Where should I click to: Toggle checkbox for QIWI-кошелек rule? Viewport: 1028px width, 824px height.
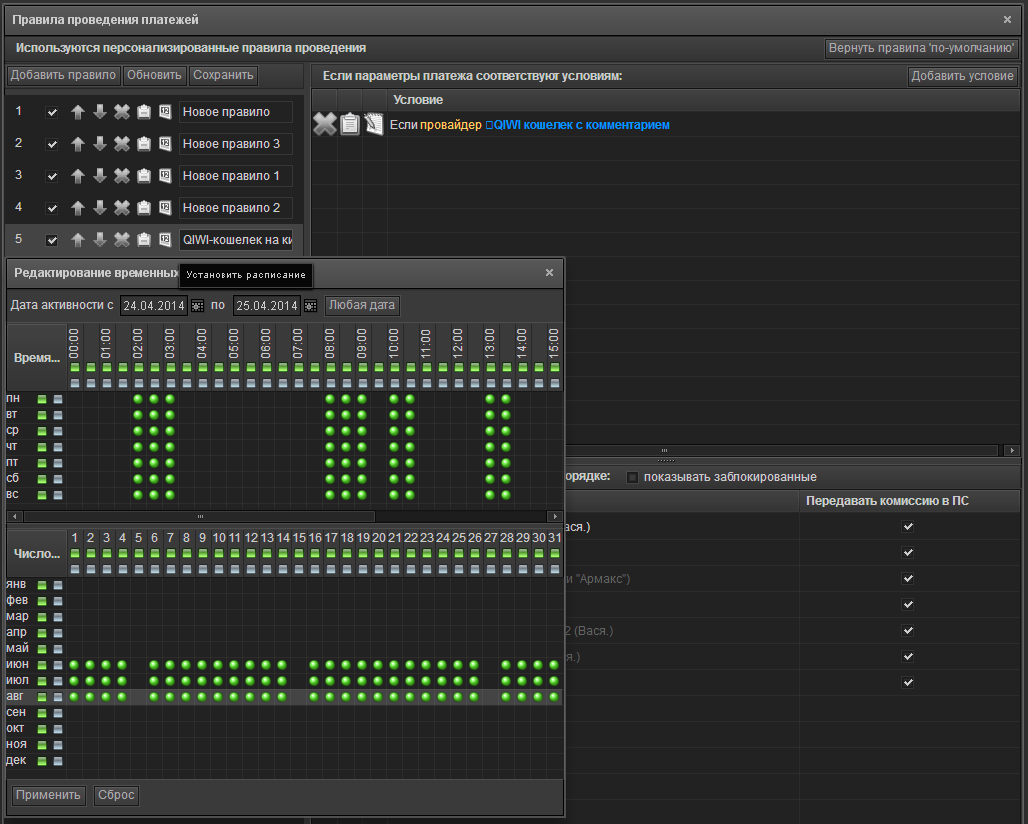click(x=52, y=241)
